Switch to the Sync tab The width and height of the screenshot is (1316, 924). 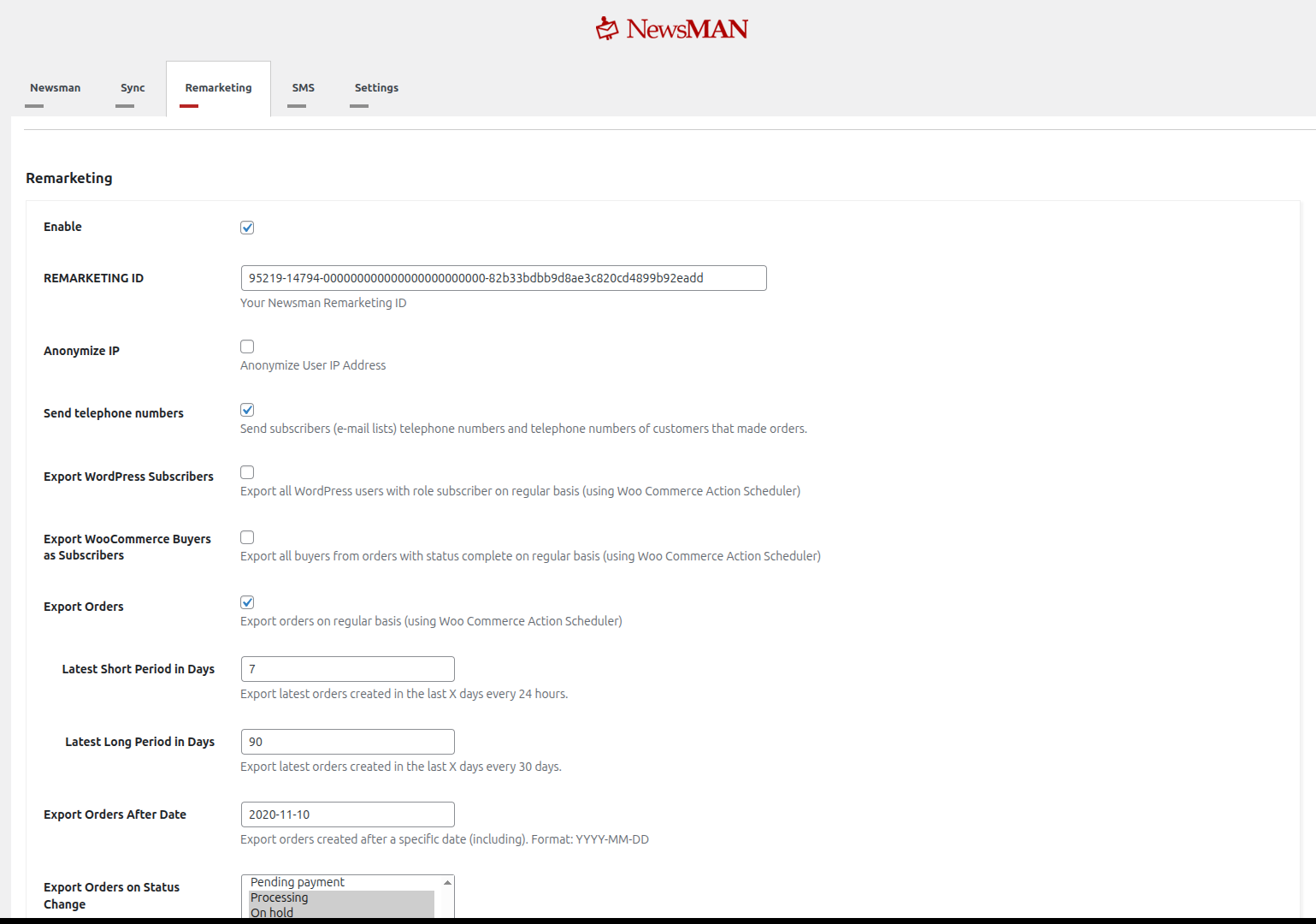click(133, 88)
